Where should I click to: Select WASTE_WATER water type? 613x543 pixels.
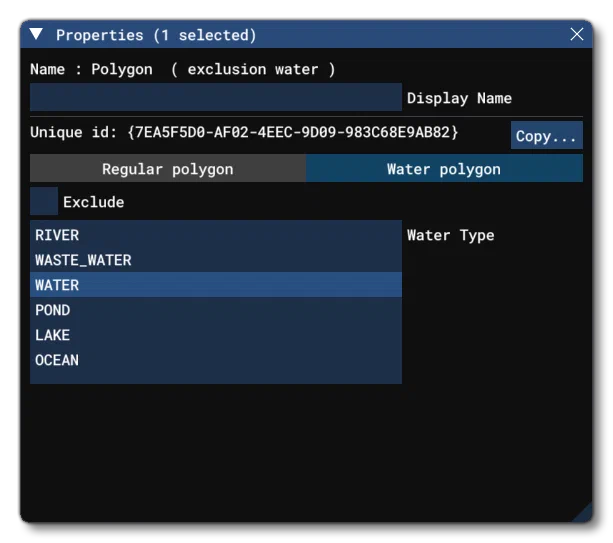[x=216, y=260]
